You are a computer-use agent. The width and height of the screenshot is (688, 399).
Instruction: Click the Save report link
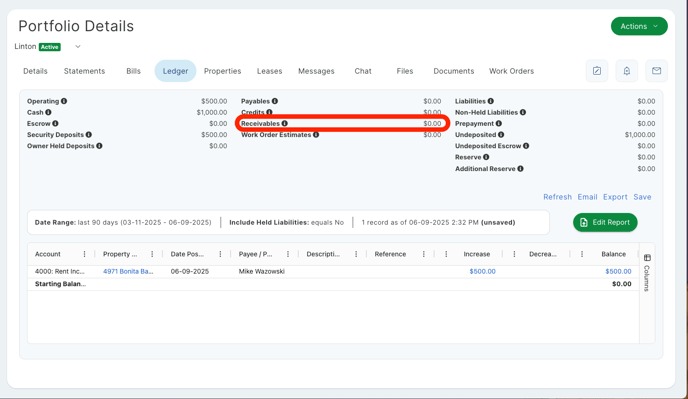pyautogui.click(x=642, y=197)
